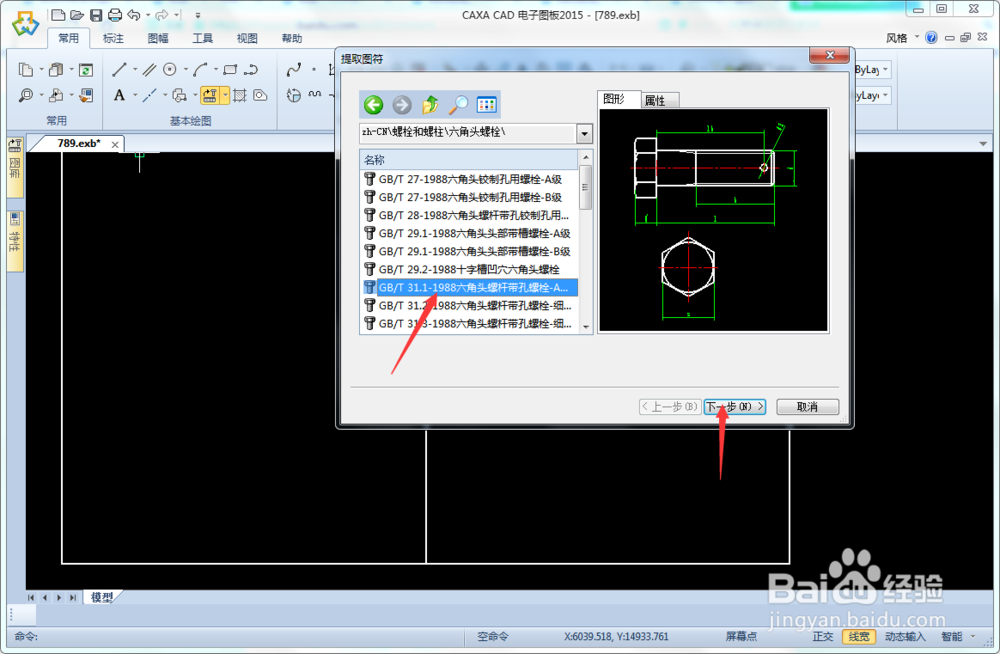Toggle 正交 ortho mode in status bar

pos(823,636)
